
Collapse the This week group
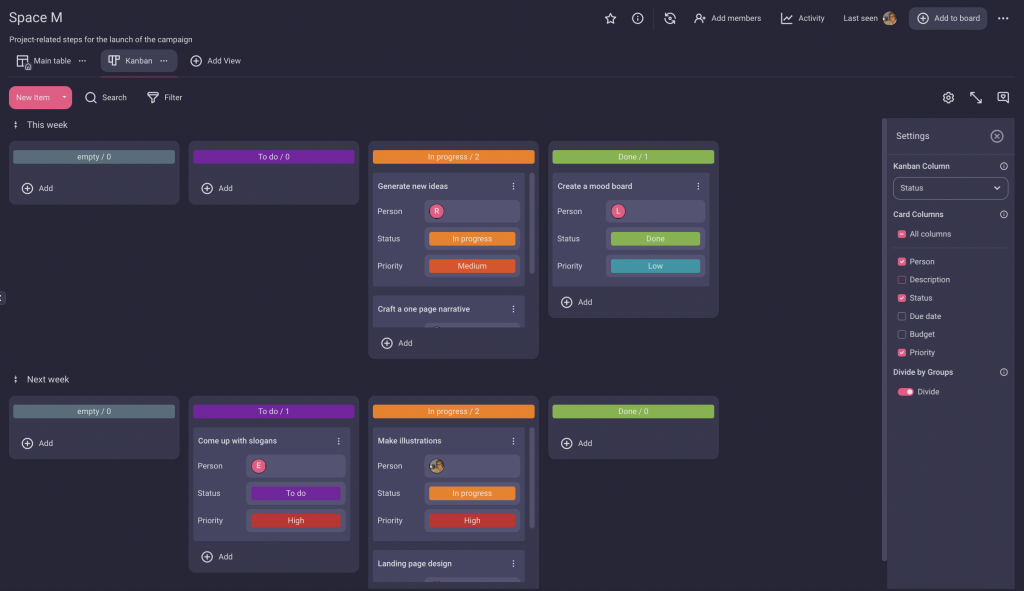pos(15,125)
